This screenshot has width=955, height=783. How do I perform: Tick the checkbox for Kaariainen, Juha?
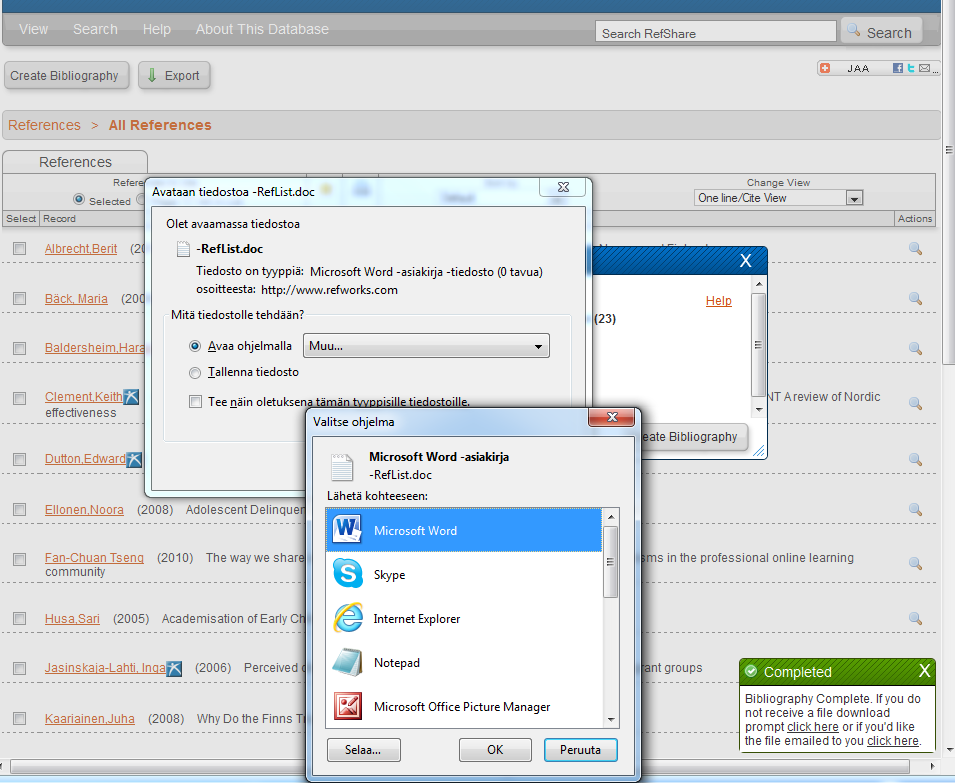coord(19,718)
